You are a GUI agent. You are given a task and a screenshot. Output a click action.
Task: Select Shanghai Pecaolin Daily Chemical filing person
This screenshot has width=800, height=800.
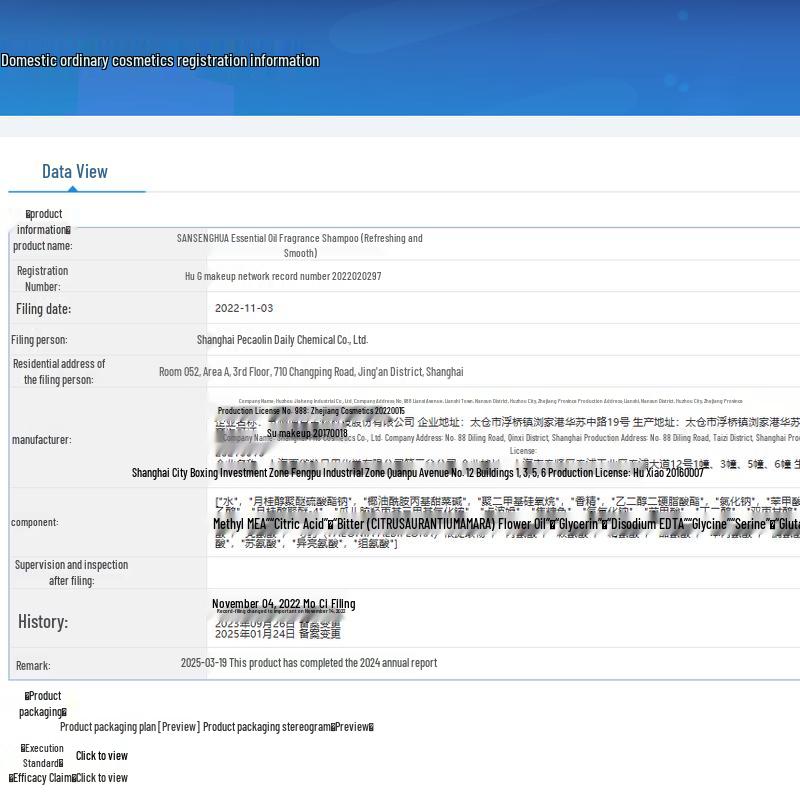coord(283,340)
